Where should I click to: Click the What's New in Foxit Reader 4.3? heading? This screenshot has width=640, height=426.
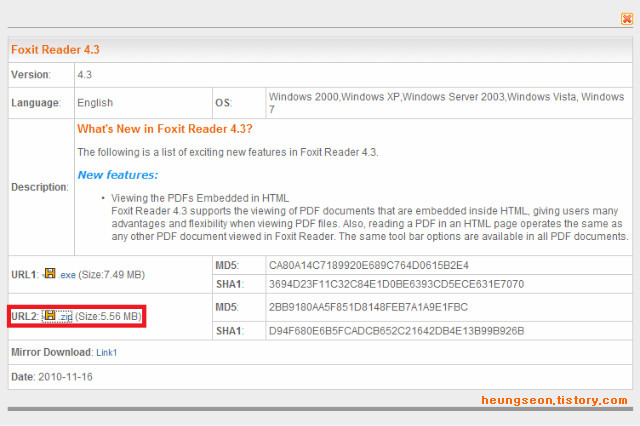(165, 129)
